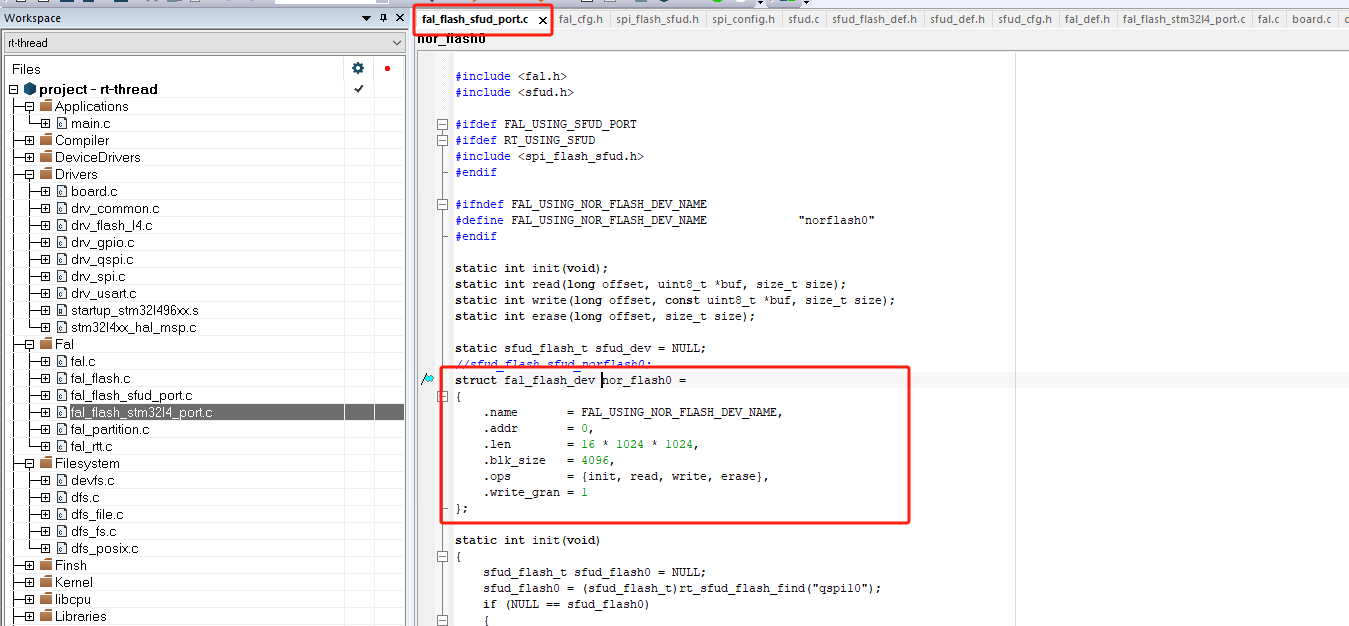Click the Applications folder icon
Image resolution: width=1349 pixels, height=626 pixels.
46,106
